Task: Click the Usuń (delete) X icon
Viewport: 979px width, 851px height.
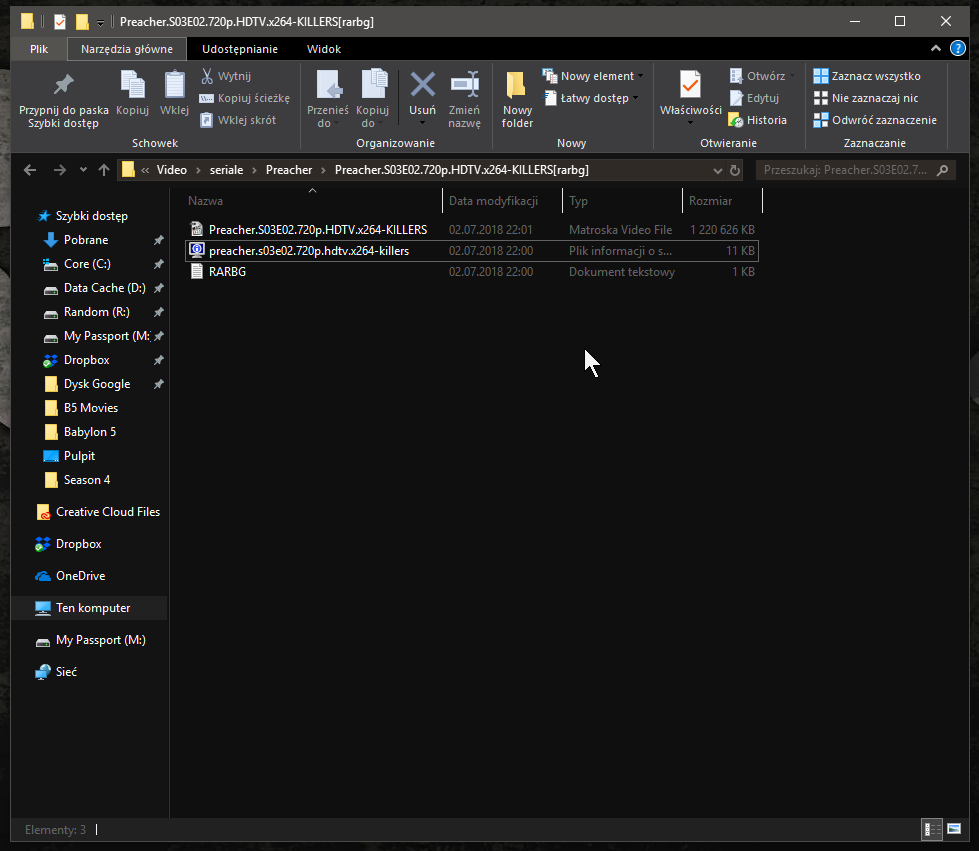Action: tap(422, 85)
